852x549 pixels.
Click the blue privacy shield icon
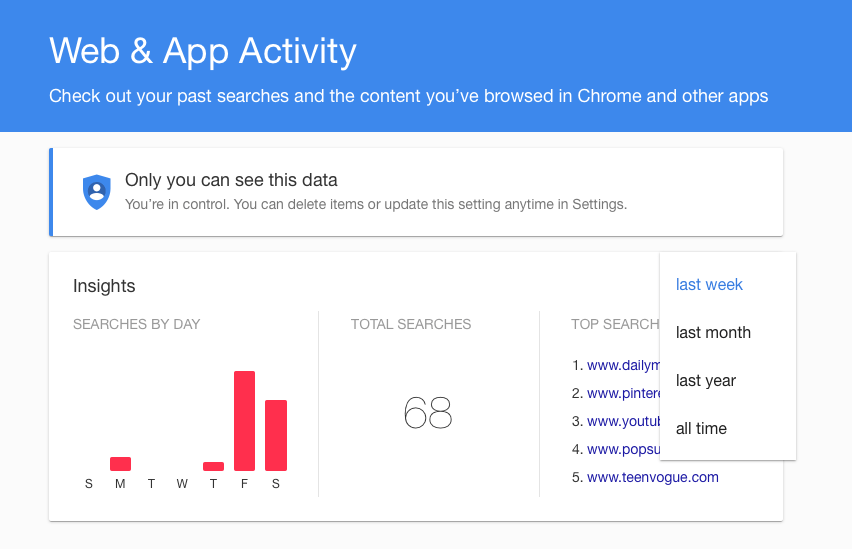(x=97, y=192)
